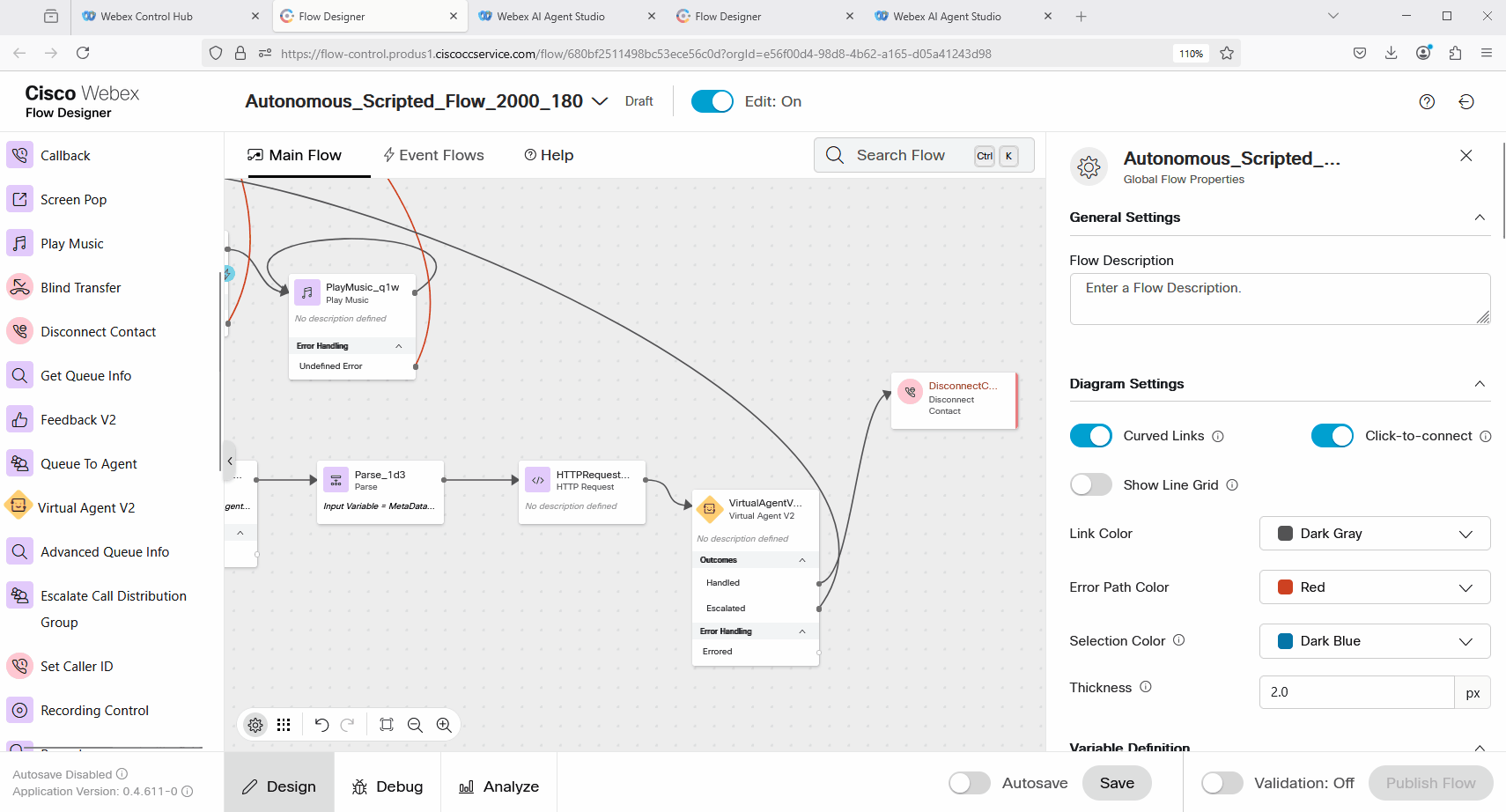Screen dimensions: 1506x812
Task: Click the Callback activity icon
Action: (19, 155)
